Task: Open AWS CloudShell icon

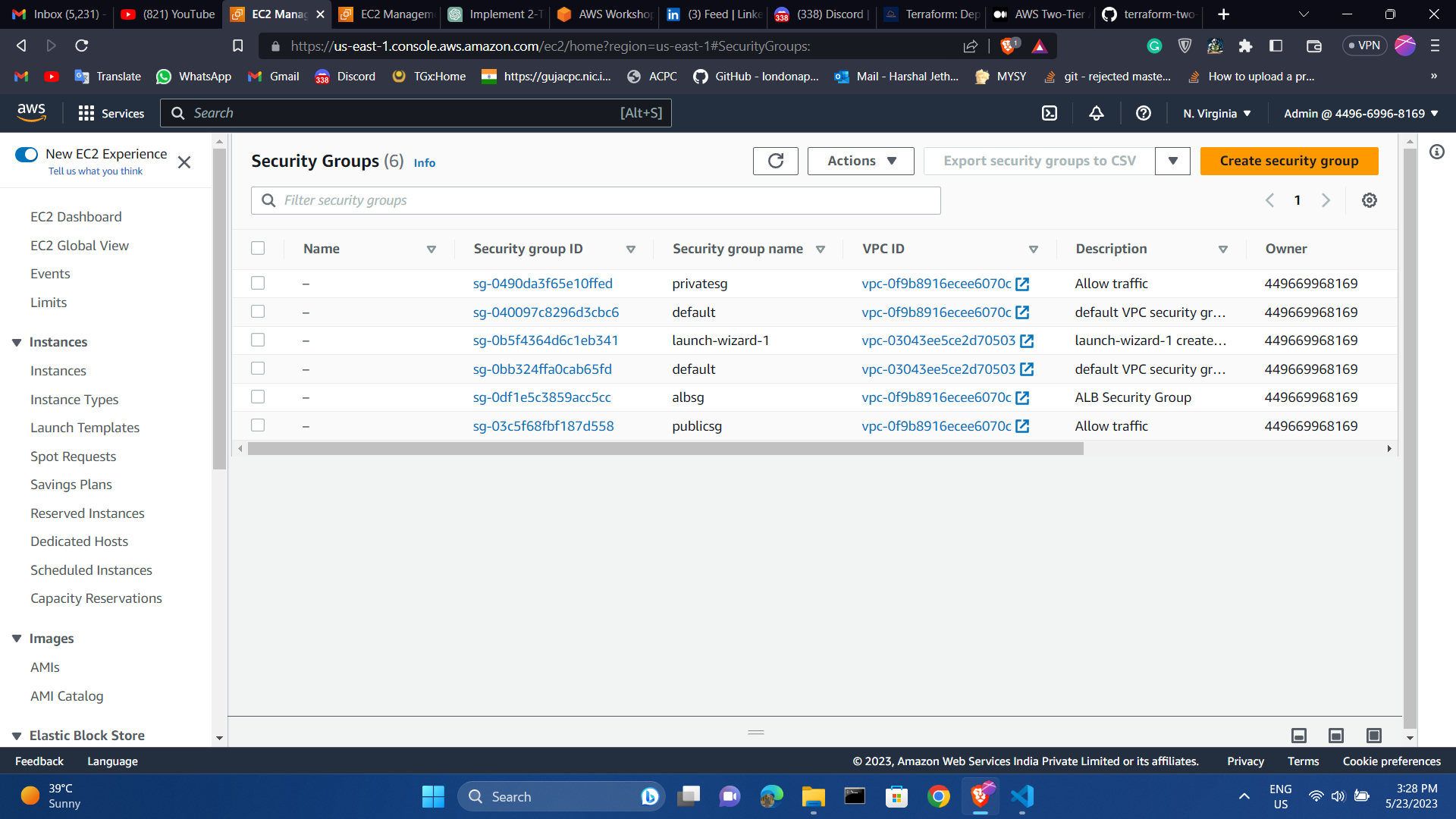Action: (1050, 114)
